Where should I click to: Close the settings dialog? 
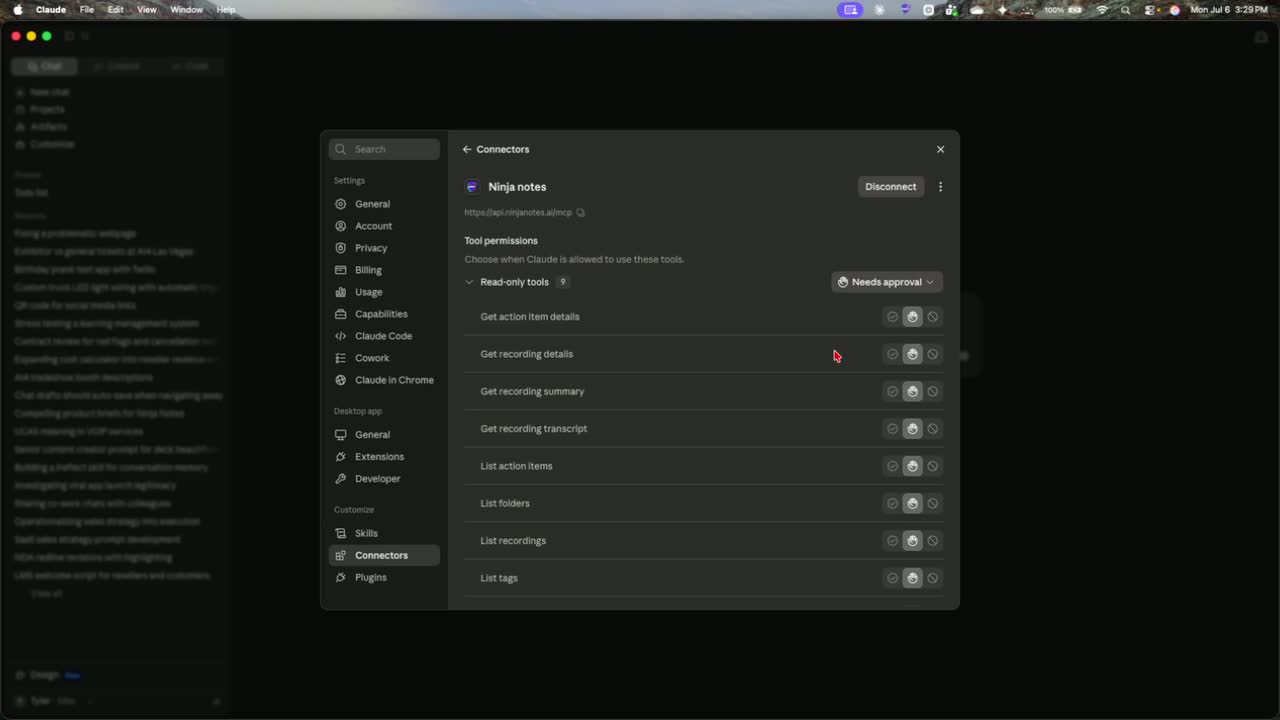pyautogui.click(x=940, y=149)
